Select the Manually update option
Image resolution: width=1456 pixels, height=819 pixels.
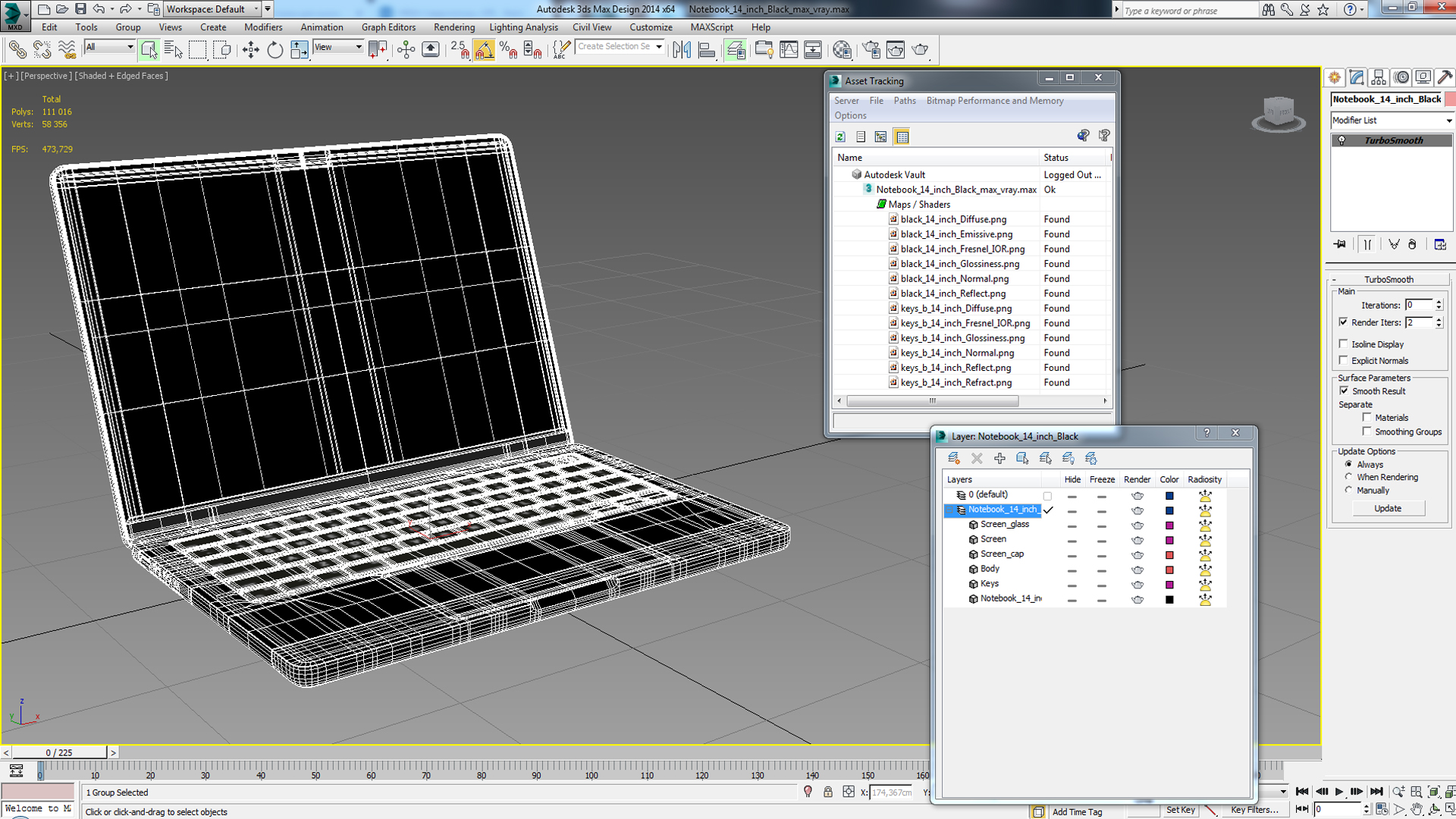(x=1348, y=490)
